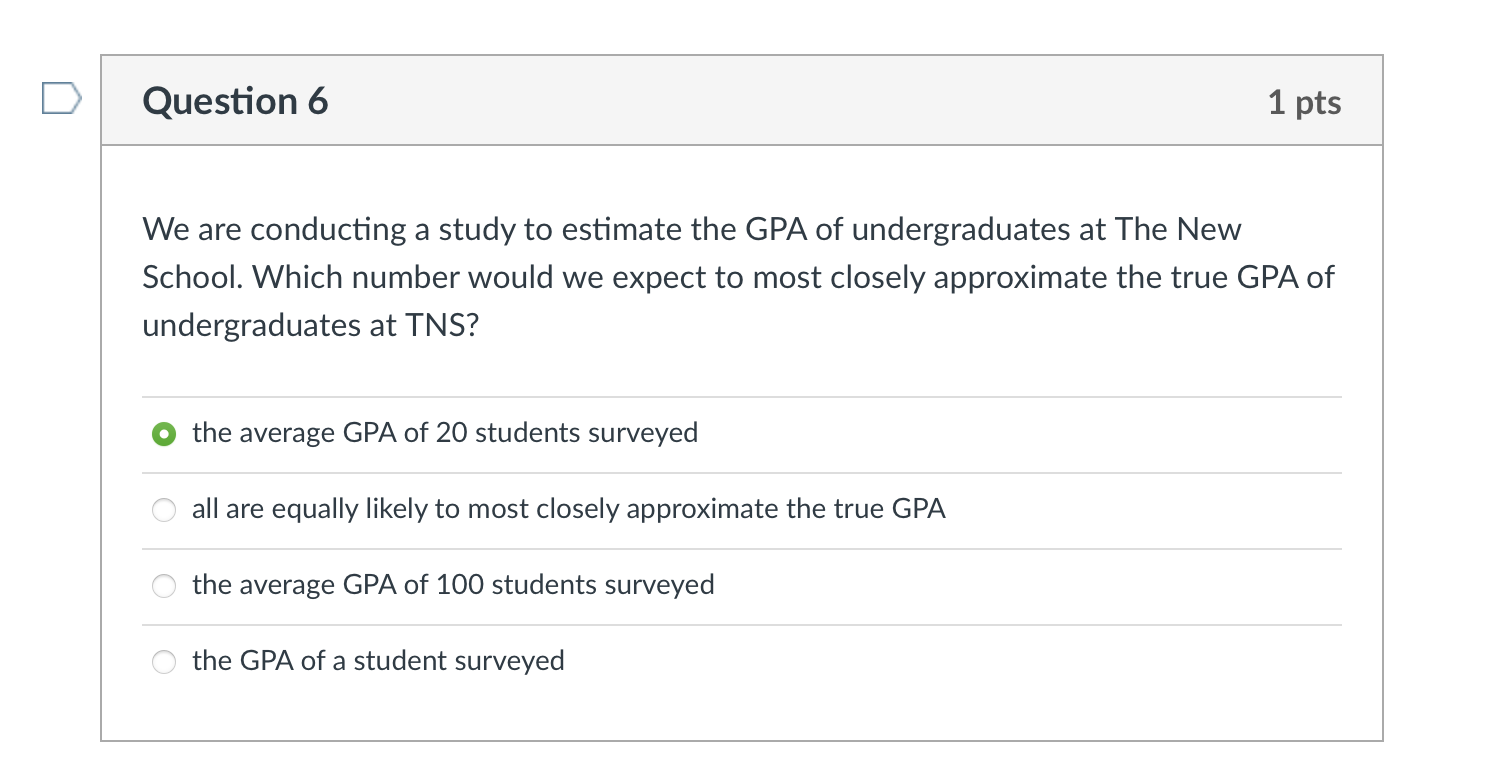Click the '1 pts' label
Viewport: 1486px width, 770px height.
point(1303,101)
